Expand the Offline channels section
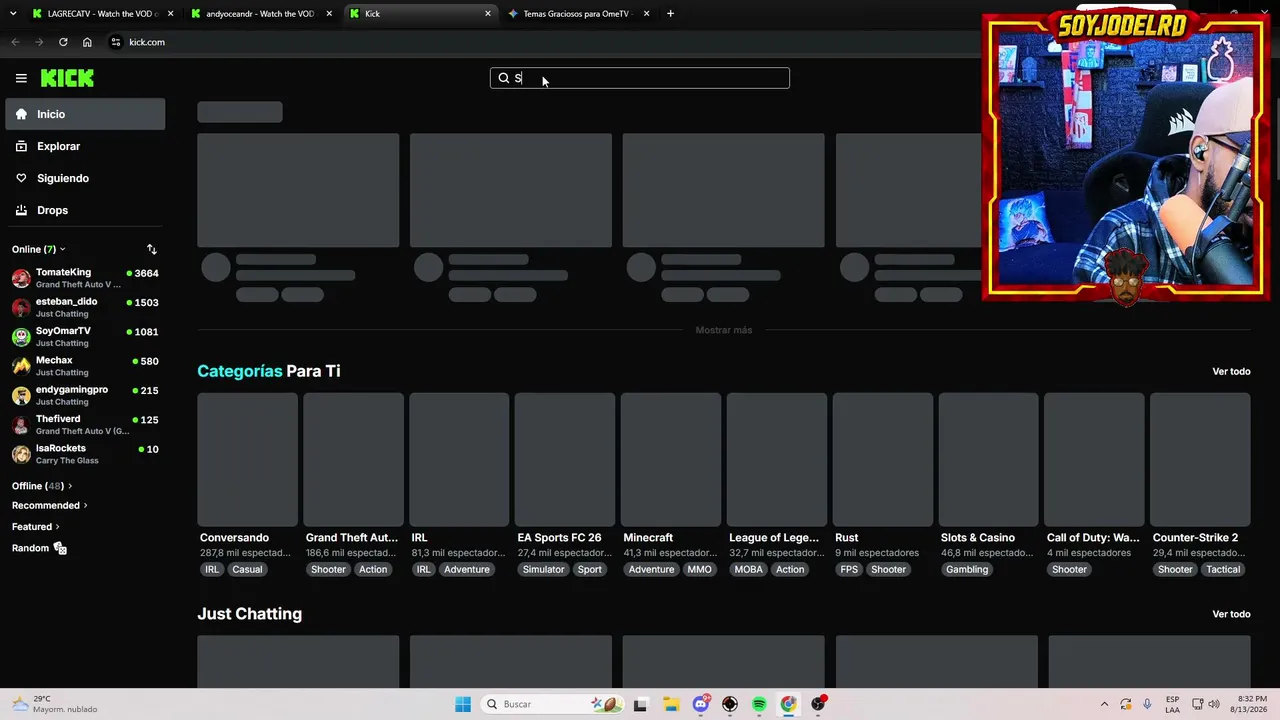This screenshot has width=1280, height=720. coord(42,486)
